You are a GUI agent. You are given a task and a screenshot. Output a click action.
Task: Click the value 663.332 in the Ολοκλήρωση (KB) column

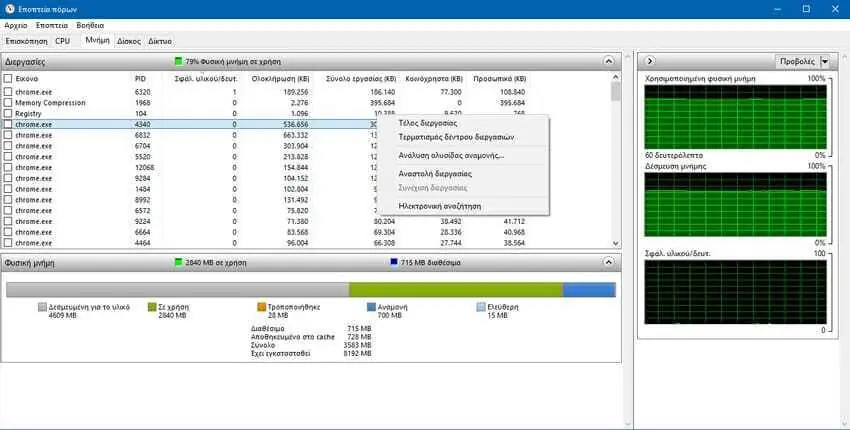(x=295, y=135)
